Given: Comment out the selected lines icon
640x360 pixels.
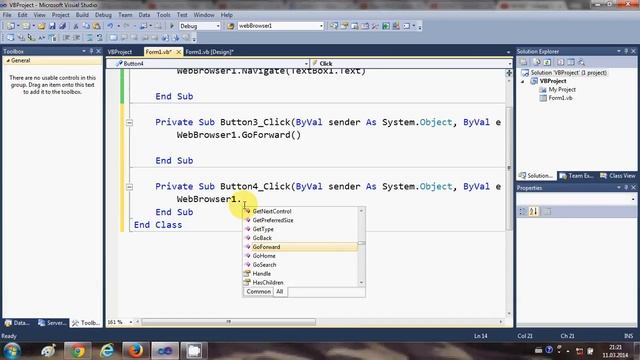Looking at the screenshot, I should (x=90, y=38).
